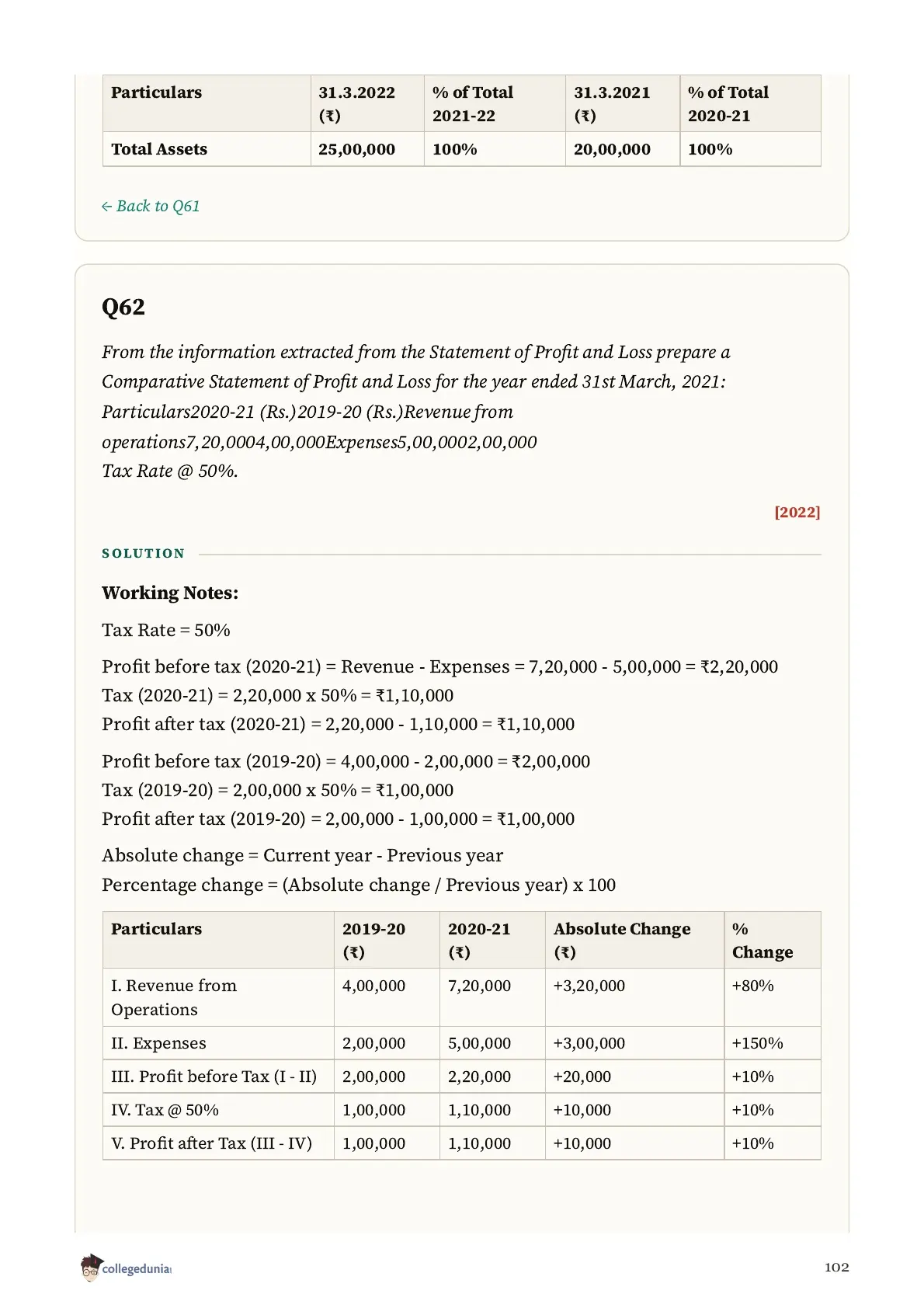This screenshot has height=1308, width=924.
Task: Click the Working Notes heading
Action: pos(170,593)
